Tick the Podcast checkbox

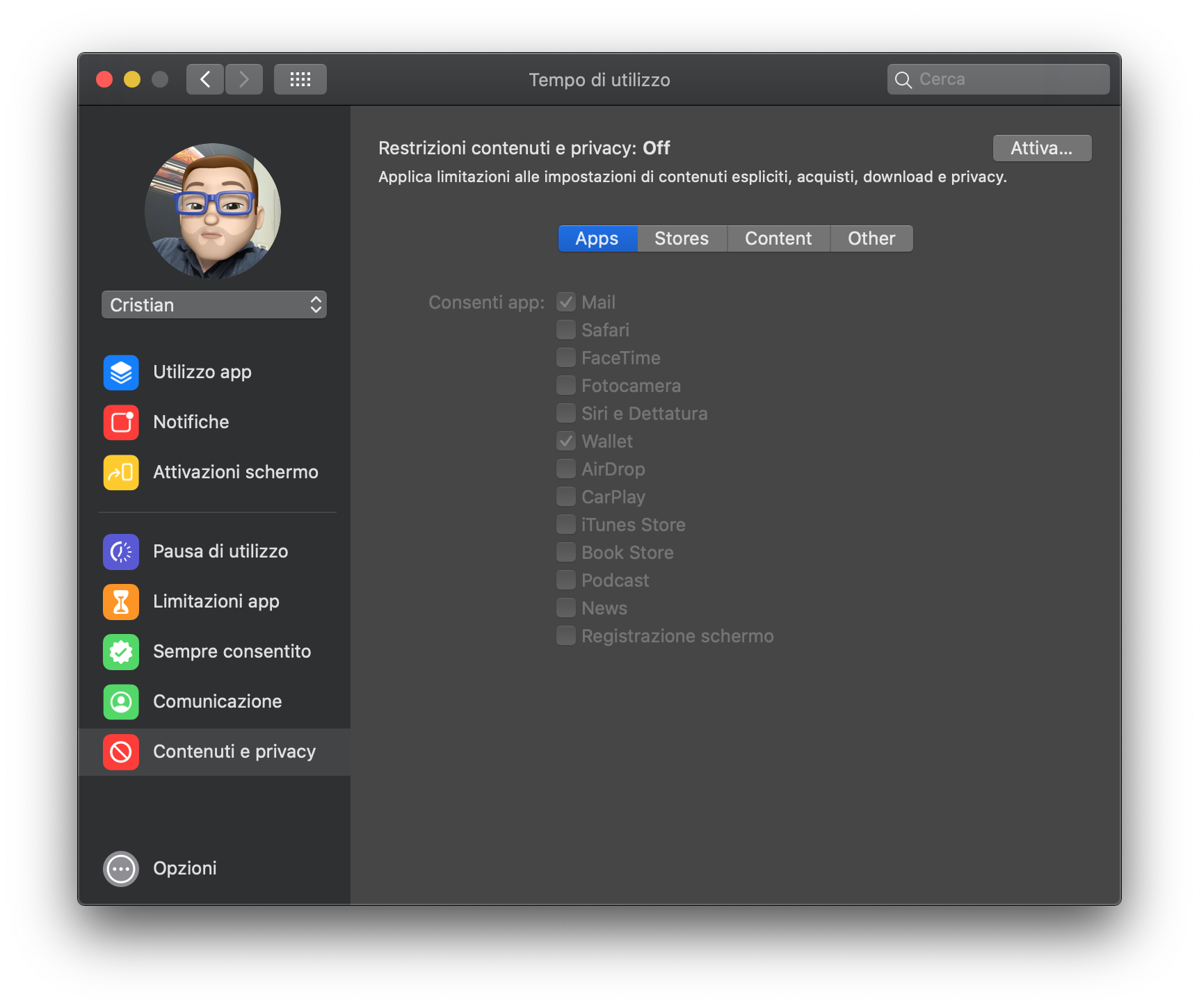[x=566, y=580]
